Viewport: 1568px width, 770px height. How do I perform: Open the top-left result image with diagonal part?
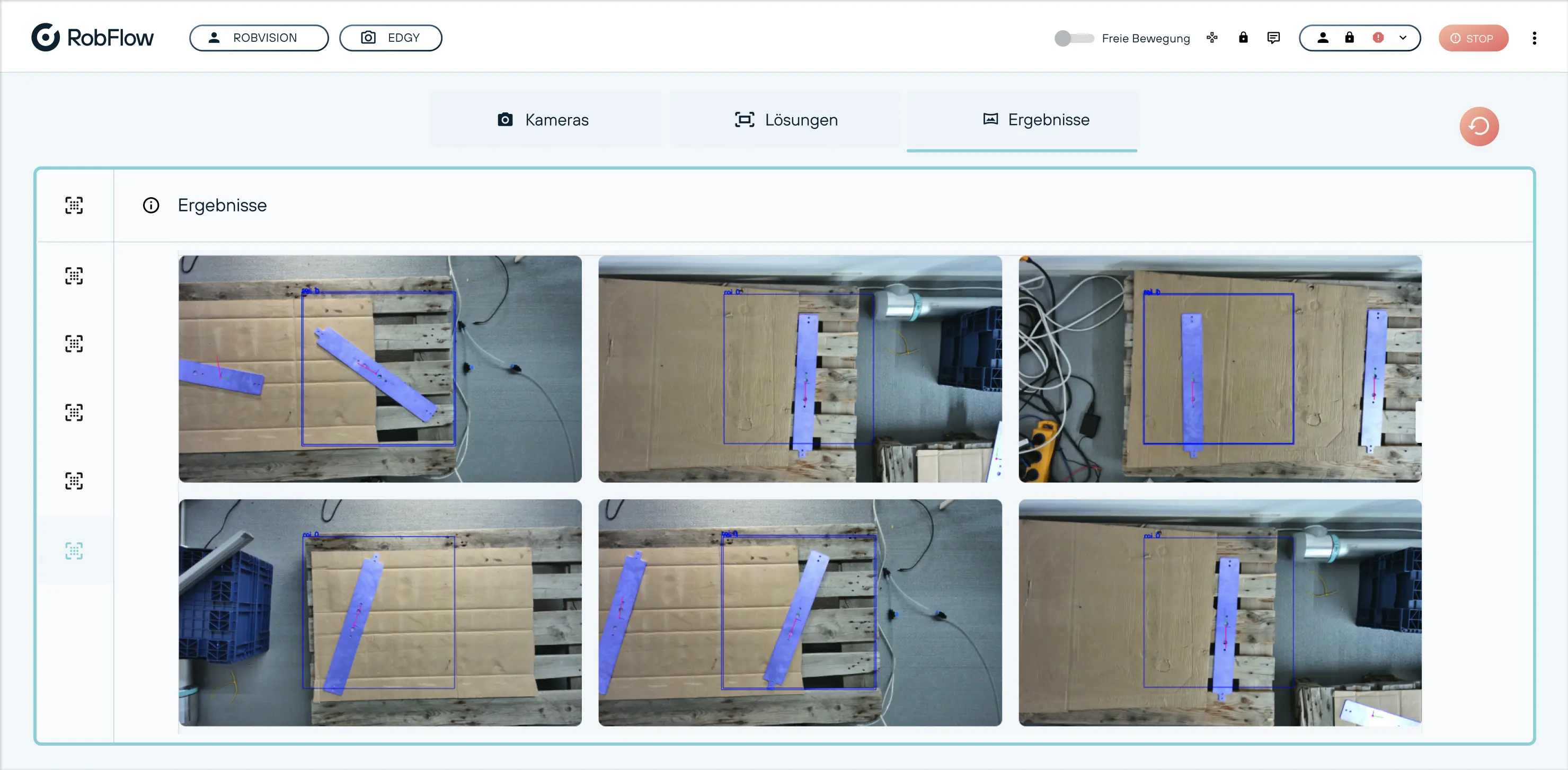pos(380,369)
